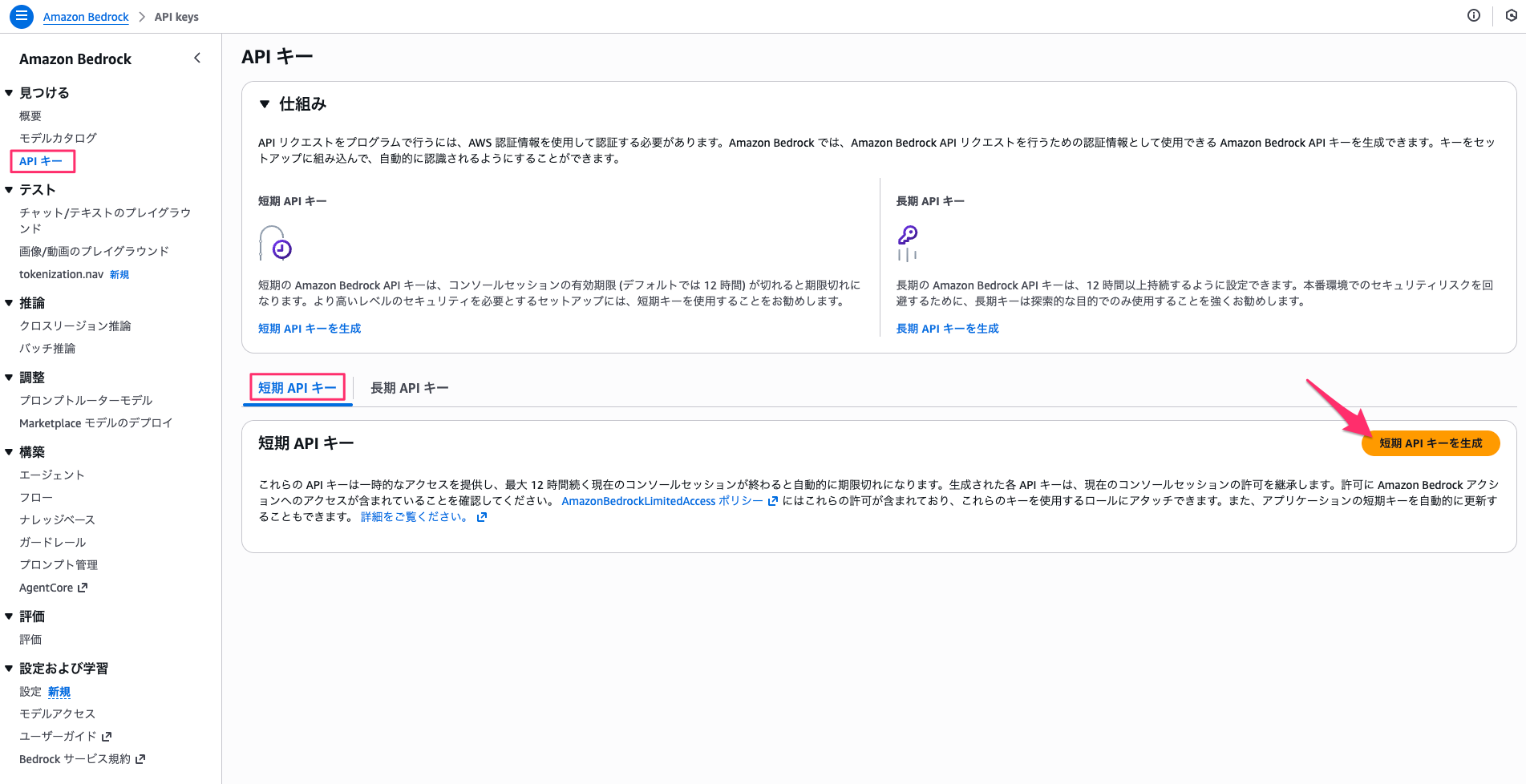
Task: Open モデルカタログ in the sidebar
Action: [58, 138]
